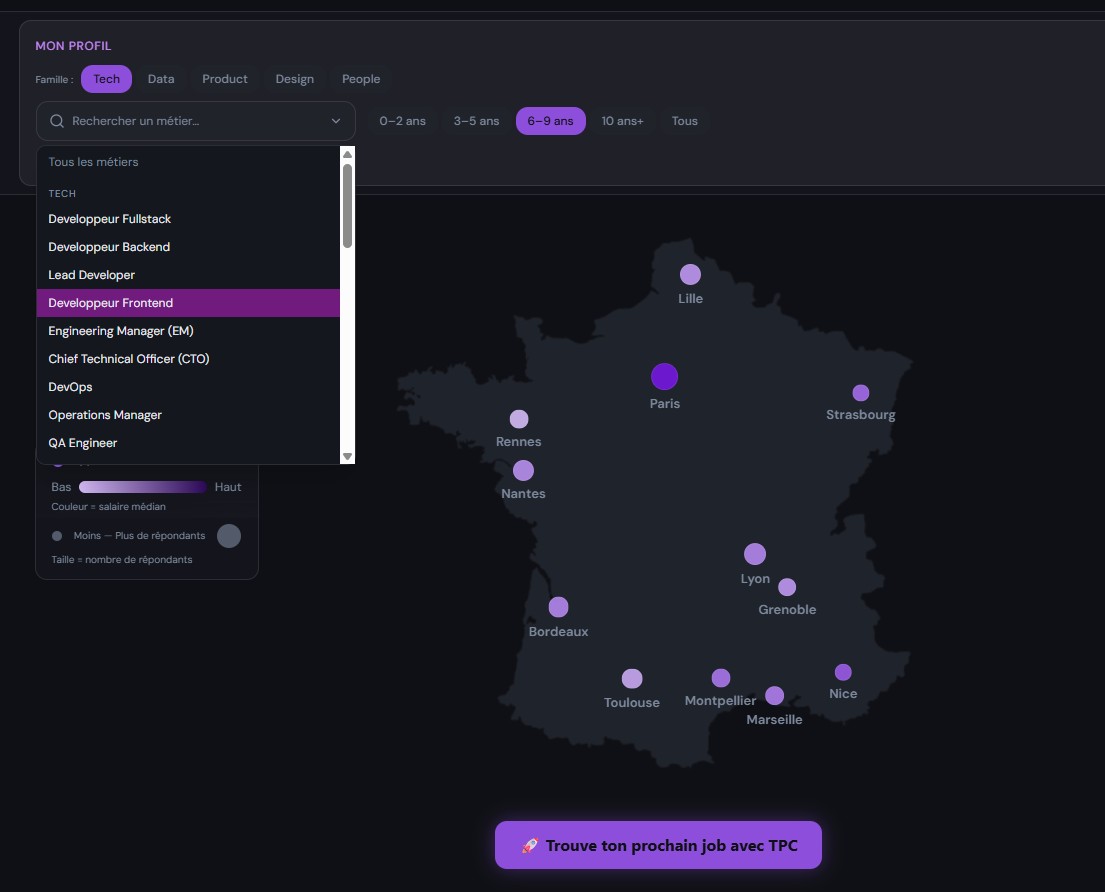Screen dimensions: 1105x892
Task: Click the Paris city marker on map
Action: (x=664, y=377)
